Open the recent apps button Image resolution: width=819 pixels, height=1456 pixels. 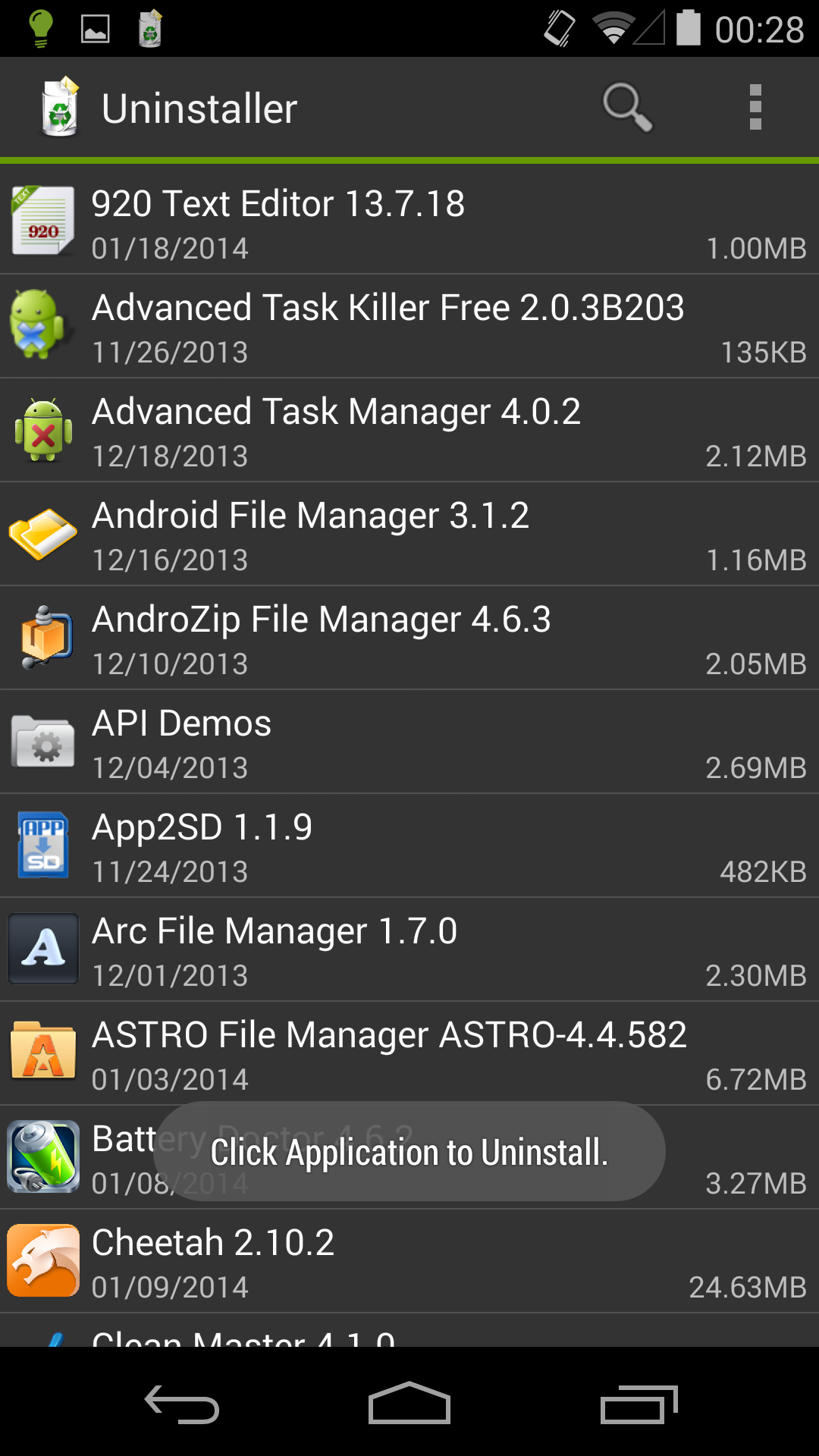tap(639, 1404)
